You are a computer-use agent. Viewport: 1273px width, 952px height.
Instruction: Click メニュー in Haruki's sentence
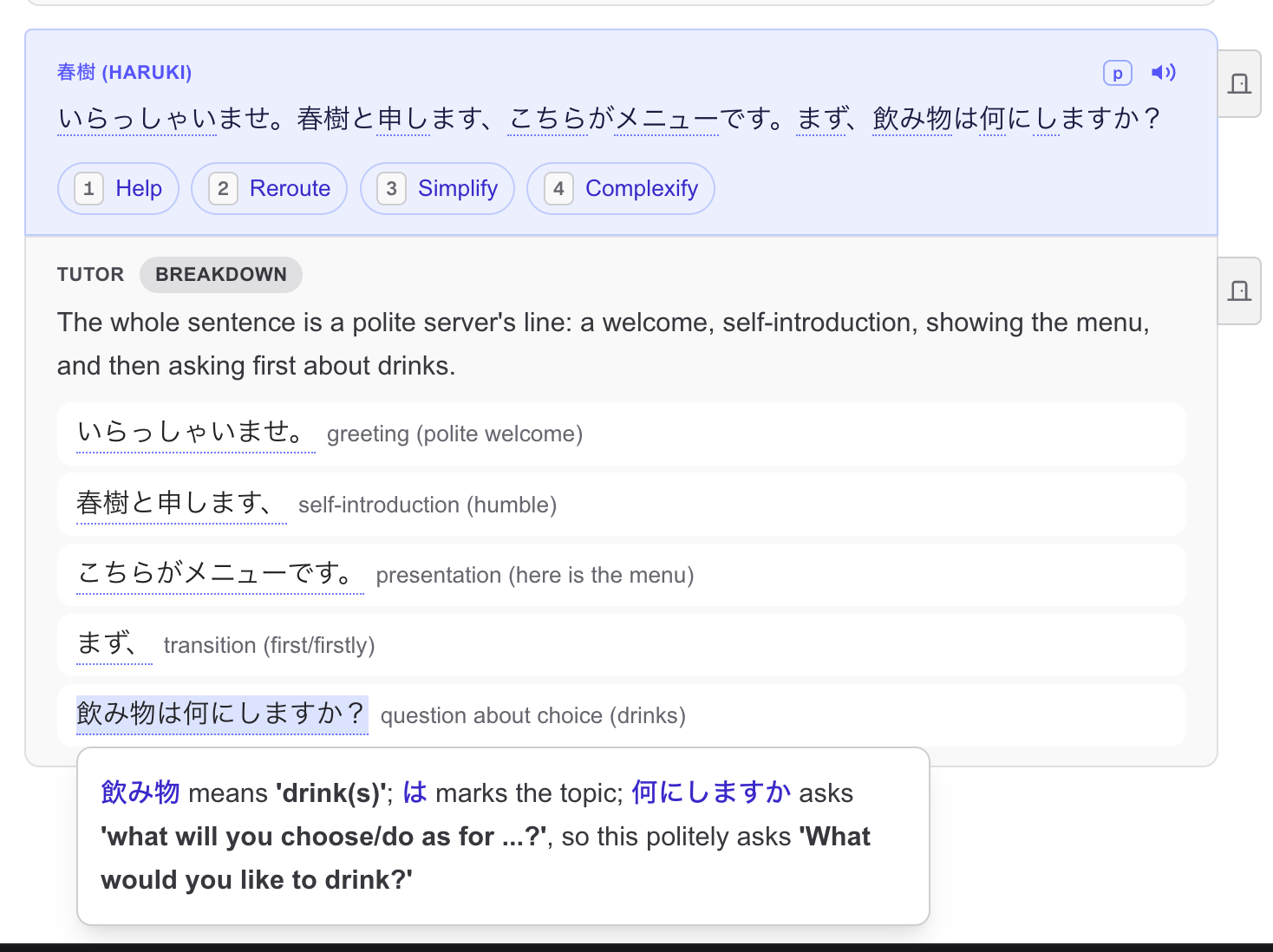coord(667,119)
